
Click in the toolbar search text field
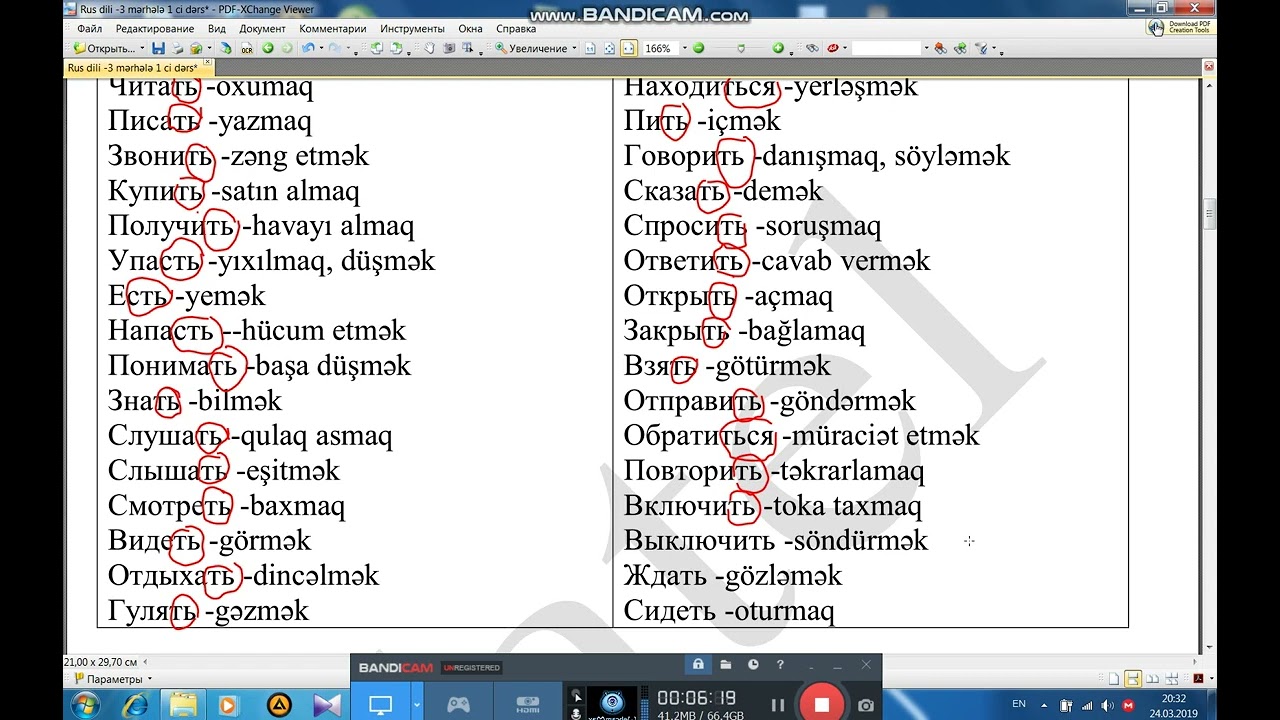886,48
